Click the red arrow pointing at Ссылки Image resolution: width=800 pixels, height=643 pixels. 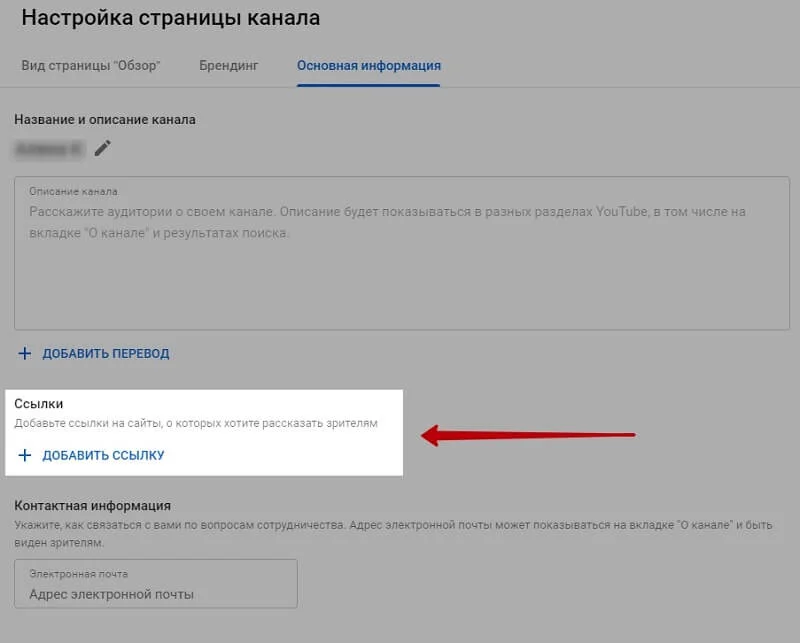528,435
